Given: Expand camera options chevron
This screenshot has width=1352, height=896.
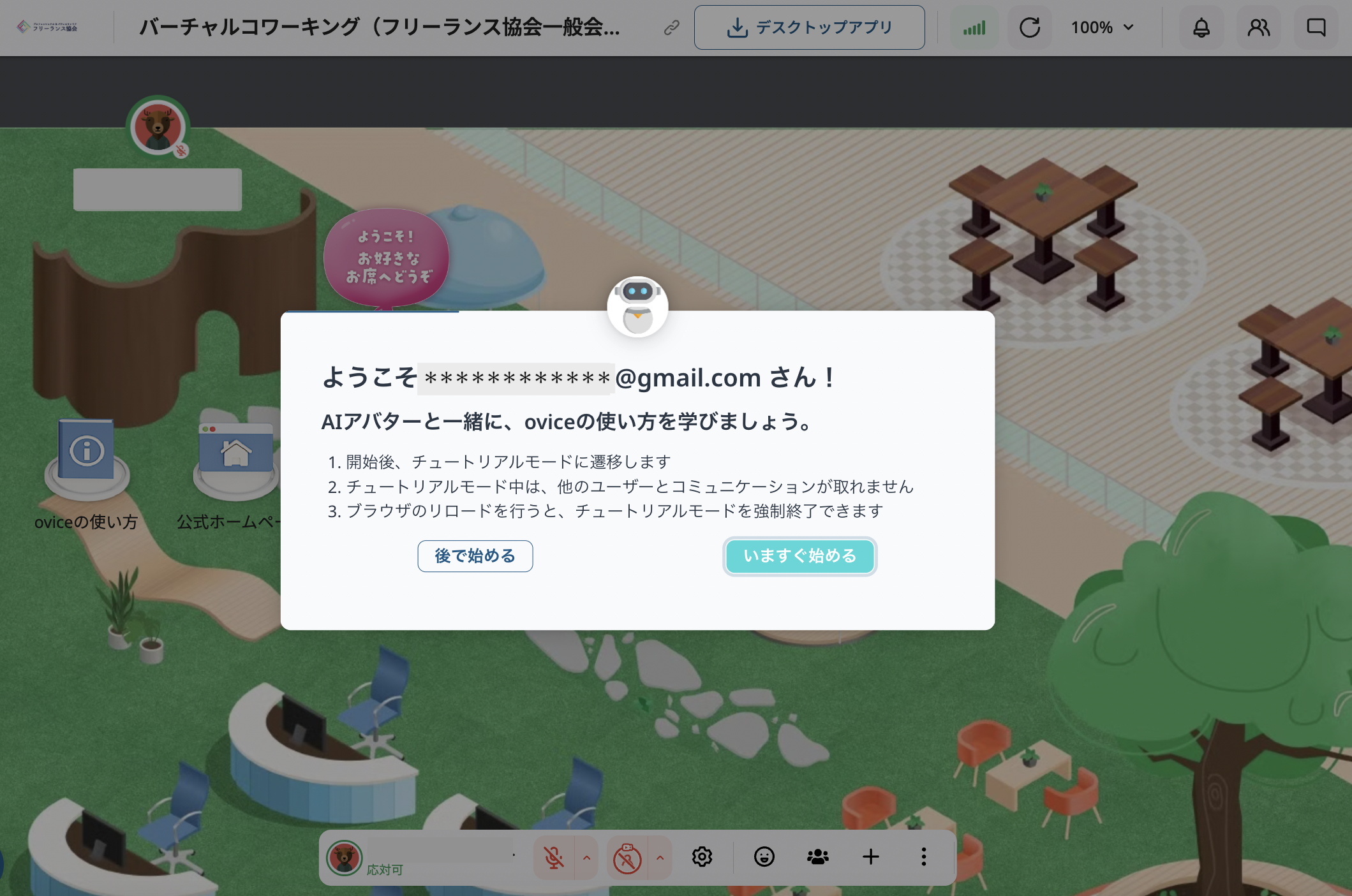Looking at the screenshot, I should click(660, 858).
